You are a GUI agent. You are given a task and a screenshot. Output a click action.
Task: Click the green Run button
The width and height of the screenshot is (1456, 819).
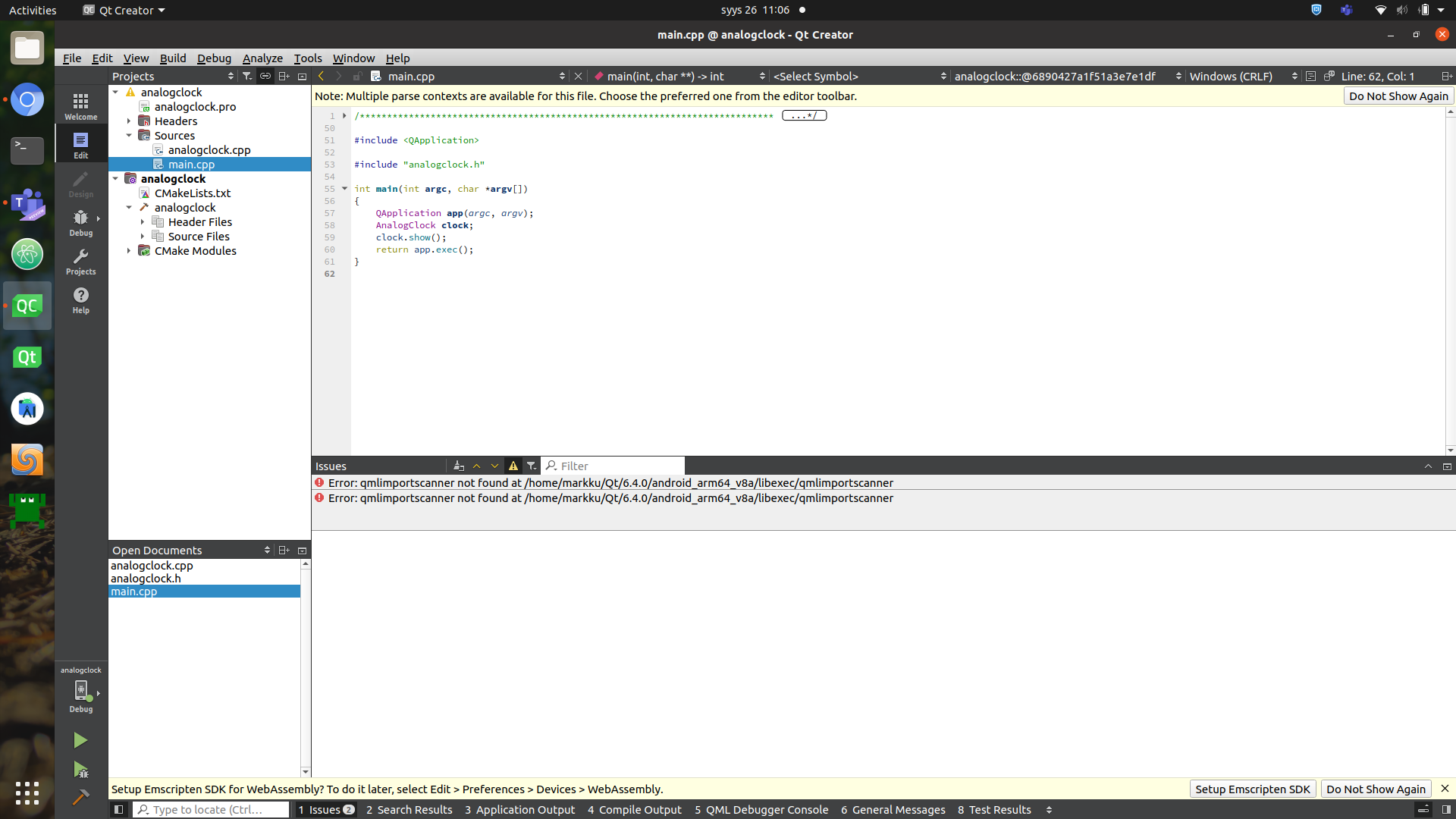[80, 740]
